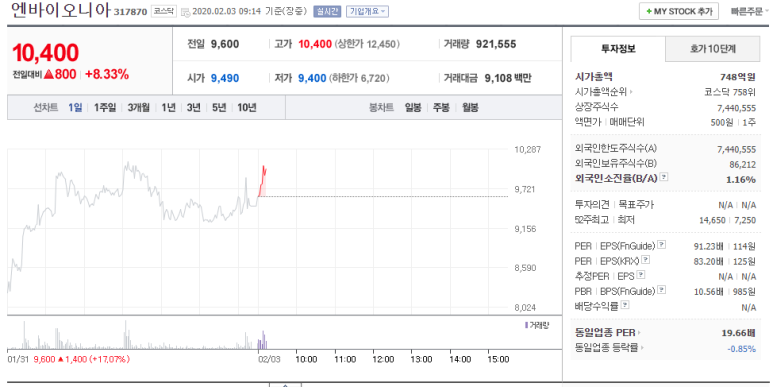Switch to the 호가10단계 tab
Screen dimensions: 773x387
coord(713,49)
